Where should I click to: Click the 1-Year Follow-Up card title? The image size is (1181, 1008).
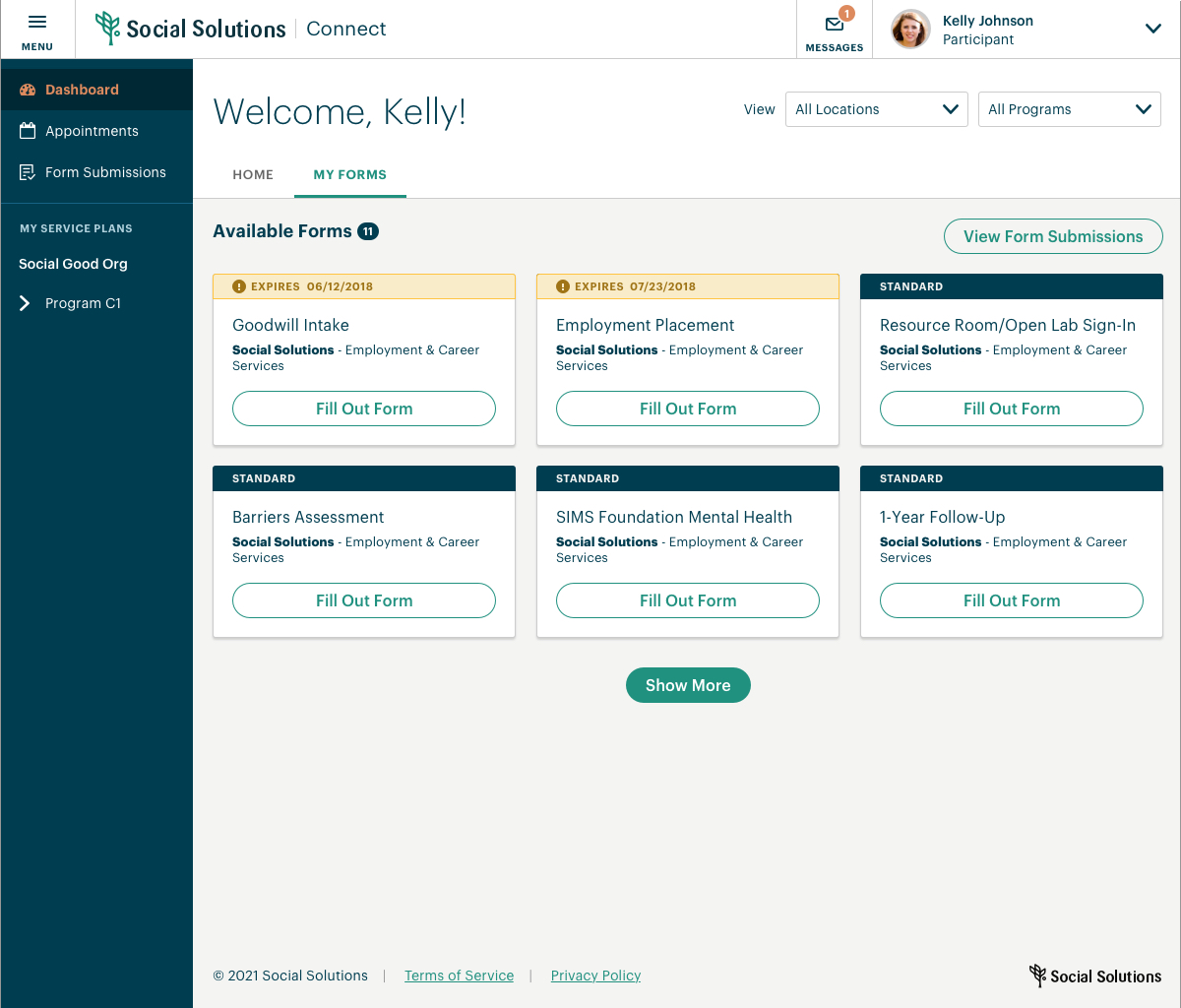942,517
